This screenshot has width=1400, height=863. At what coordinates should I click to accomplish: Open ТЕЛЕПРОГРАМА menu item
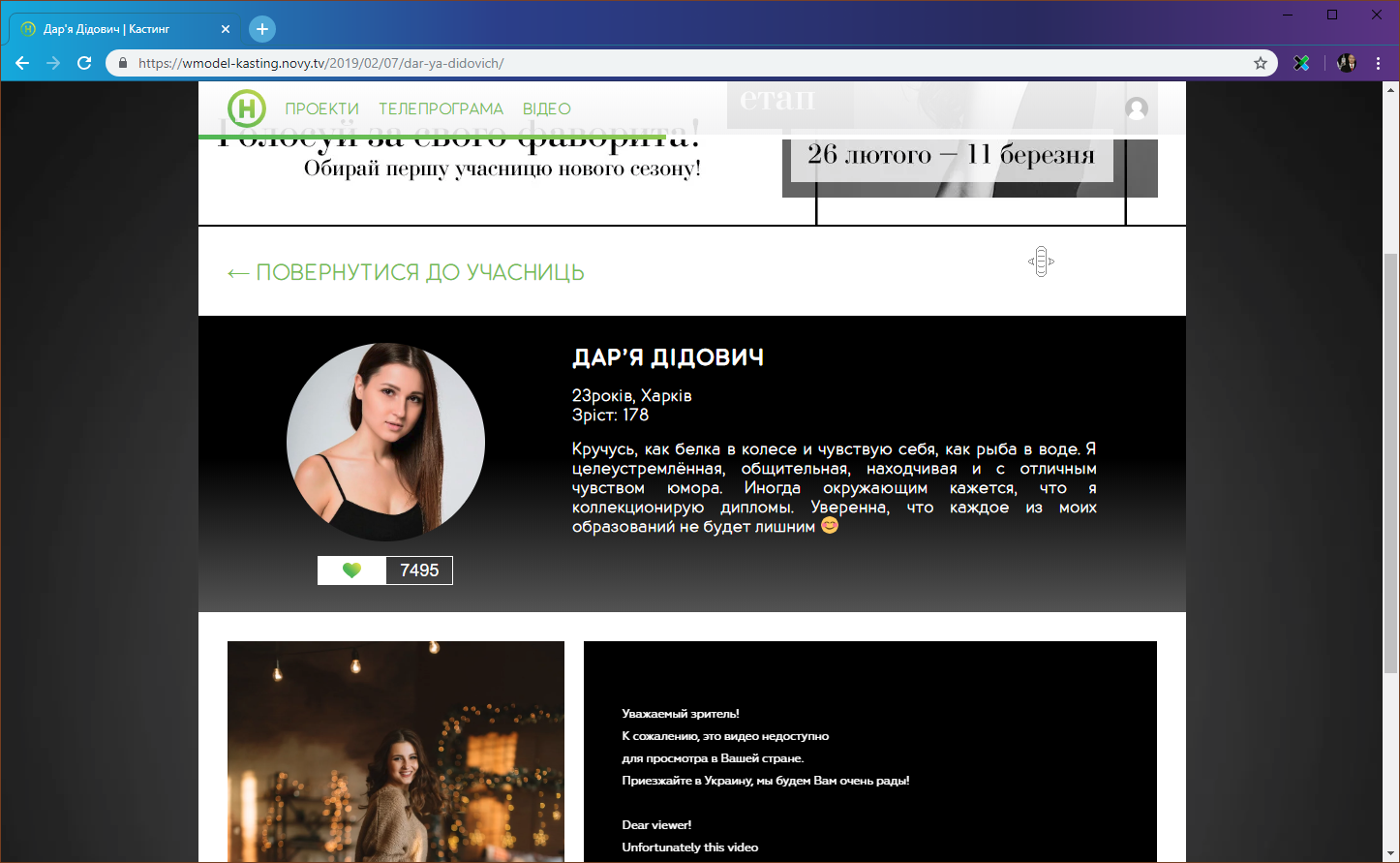click(x=441, y=108)
